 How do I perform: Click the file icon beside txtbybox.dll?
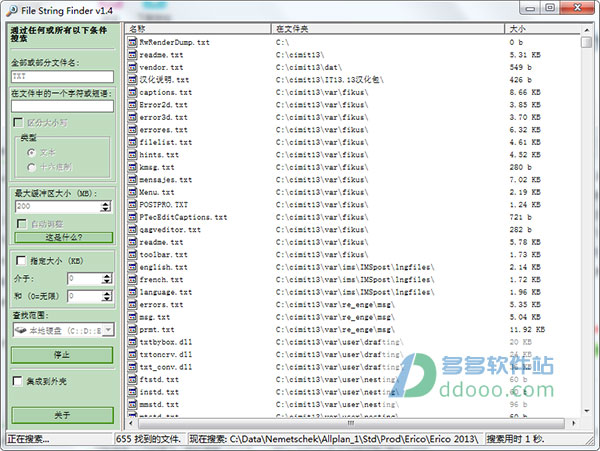[132, 342]
